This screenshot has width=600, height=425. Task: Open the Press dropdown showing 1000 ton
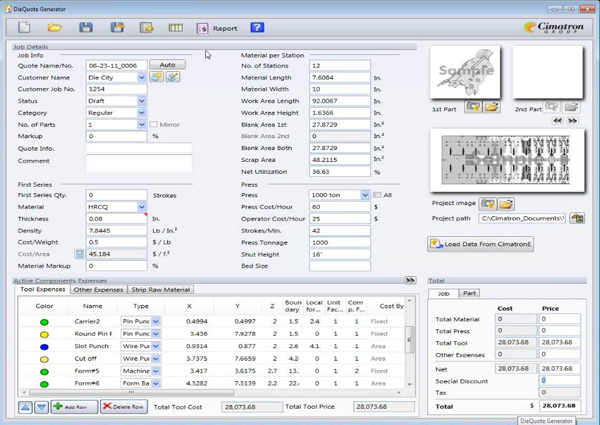364,195
